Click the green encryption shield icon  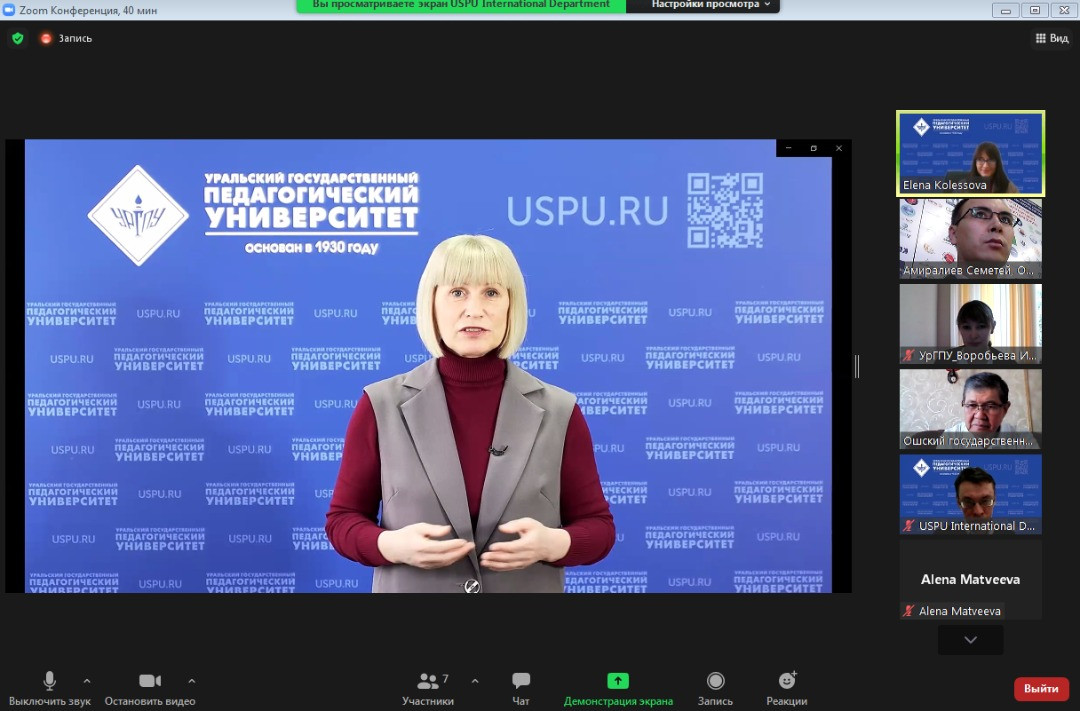17,38
